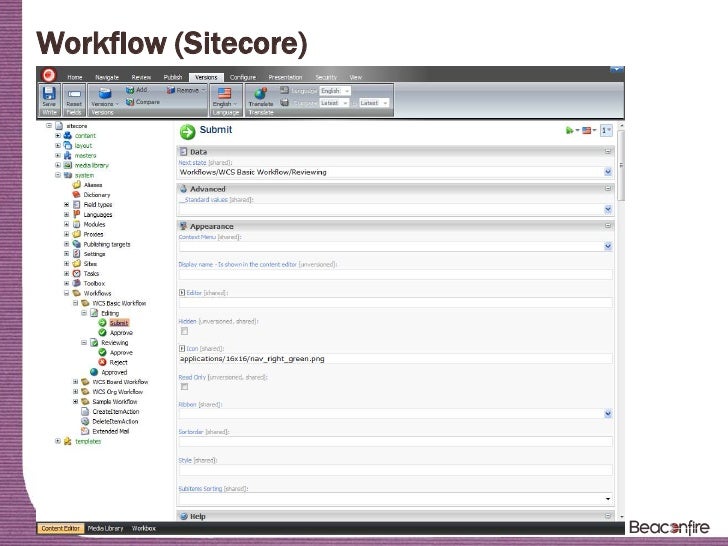Click the Extended Mail icon in tree

point(85,431)
